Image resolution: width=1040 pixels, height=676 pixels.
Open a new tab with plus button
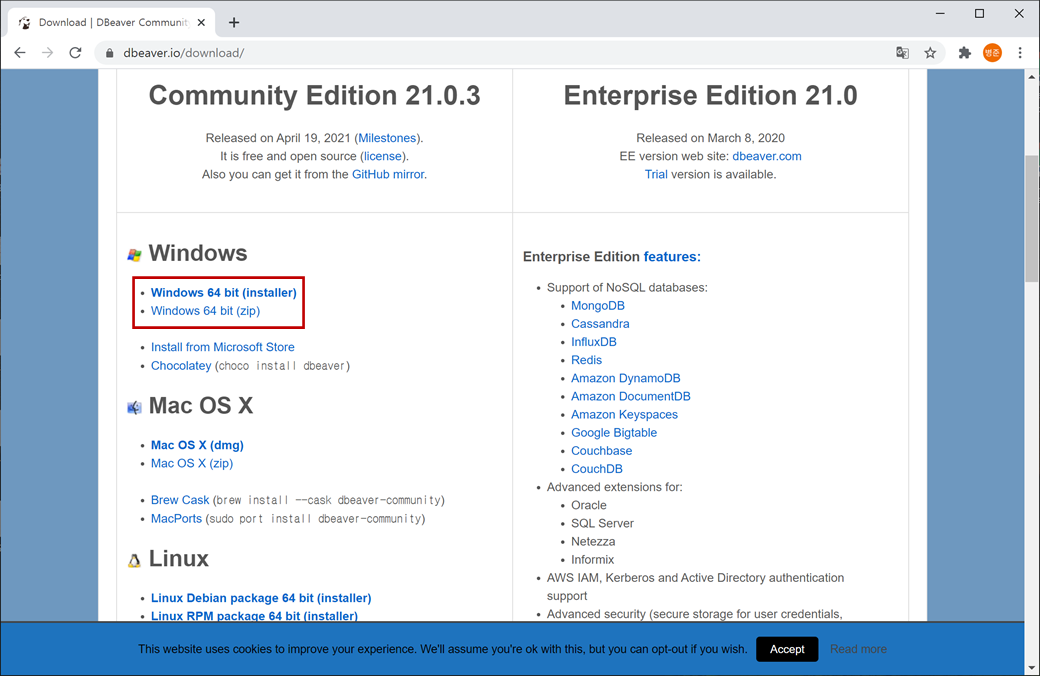[233, 23]
